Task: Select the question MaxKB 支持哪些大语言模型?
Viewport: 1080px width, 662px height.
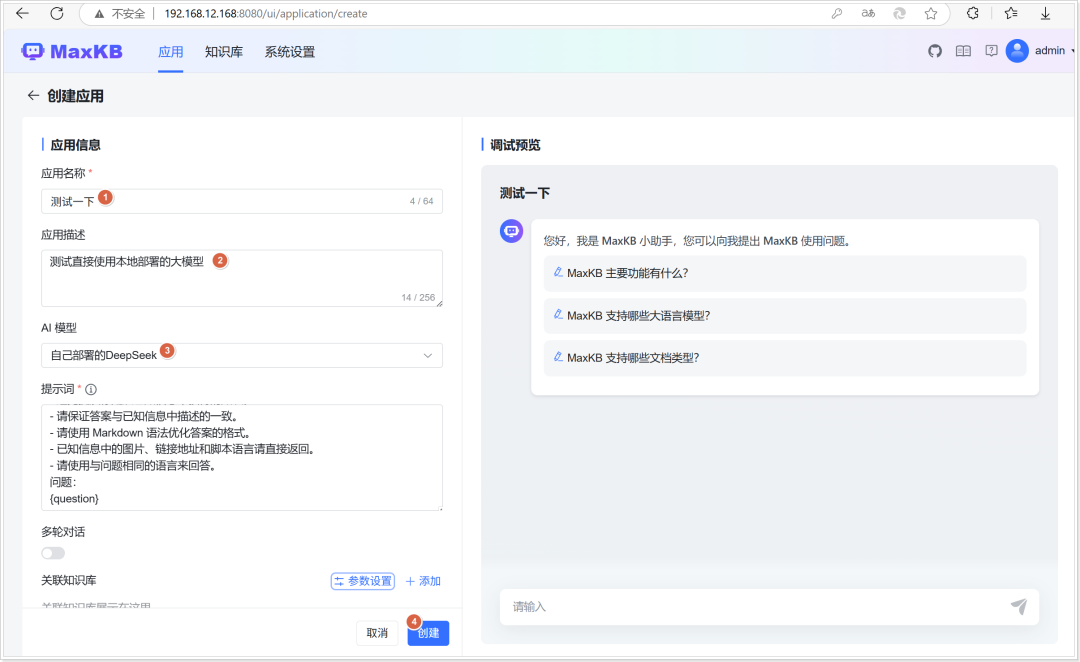Action: (x=785, y=316)
